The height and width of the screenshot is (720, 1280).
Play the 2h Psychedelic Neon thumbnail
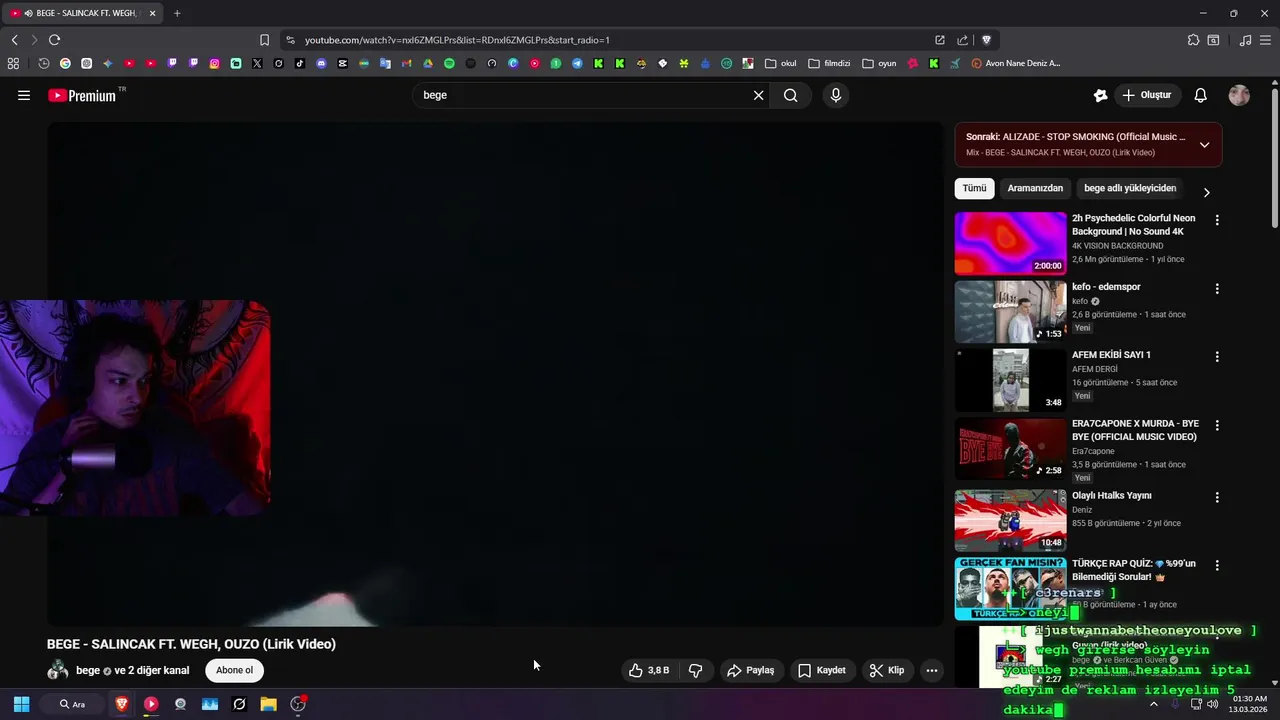click(1010, 243)
